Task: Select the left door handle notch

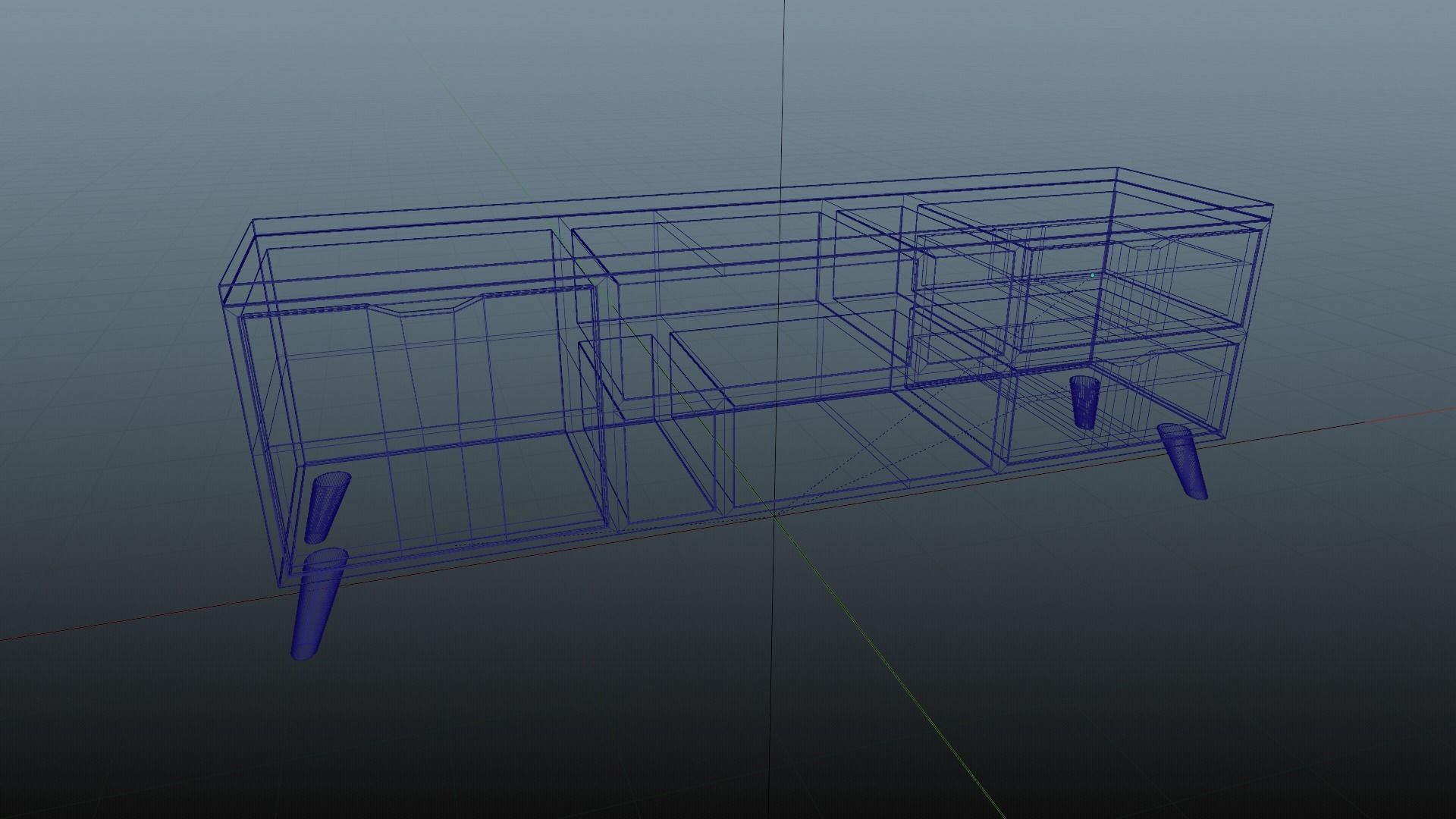Action: point(427,306)
